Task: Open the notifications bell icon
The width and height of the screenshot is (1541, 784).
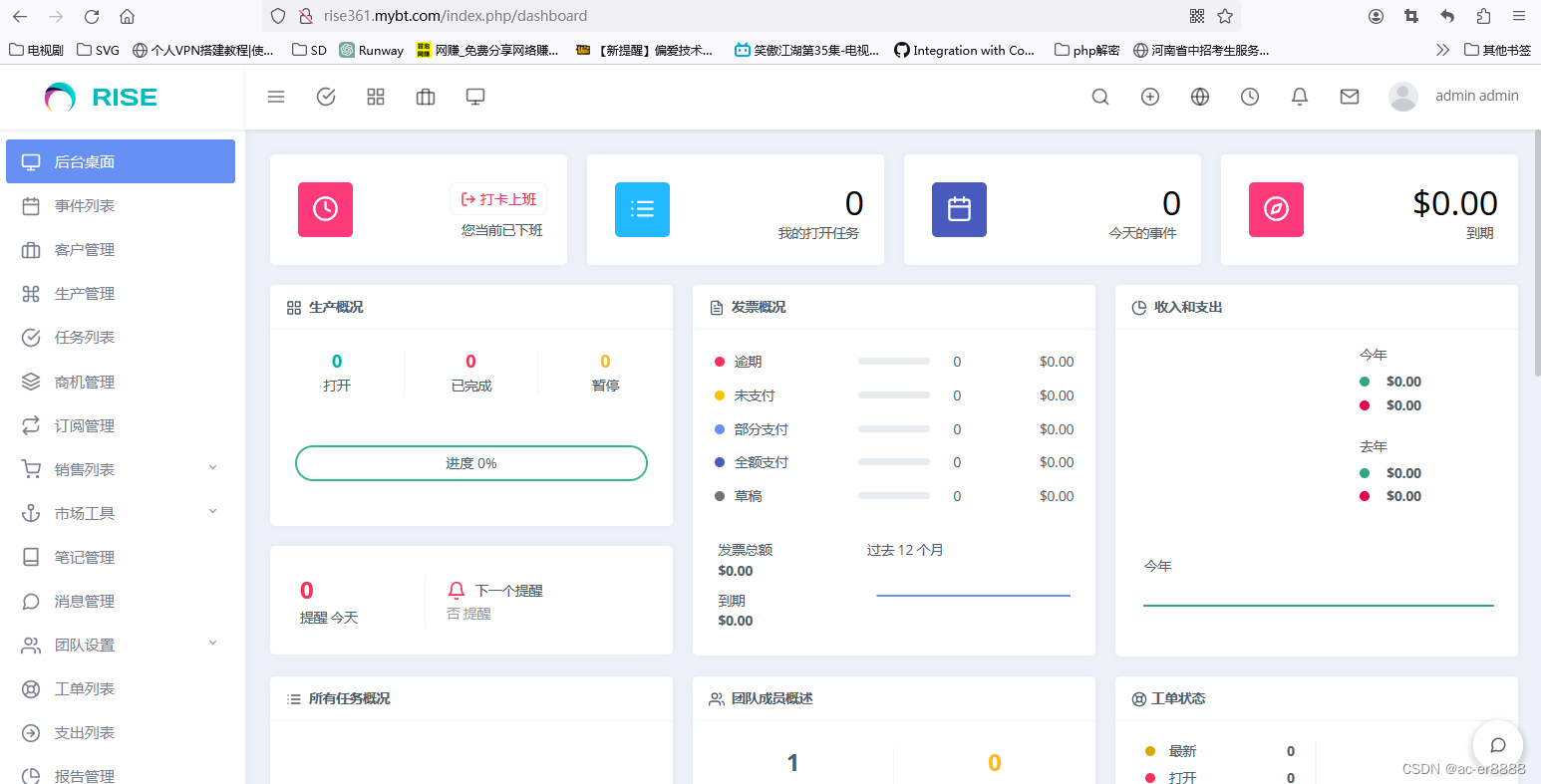Action: coord(1300,97)
